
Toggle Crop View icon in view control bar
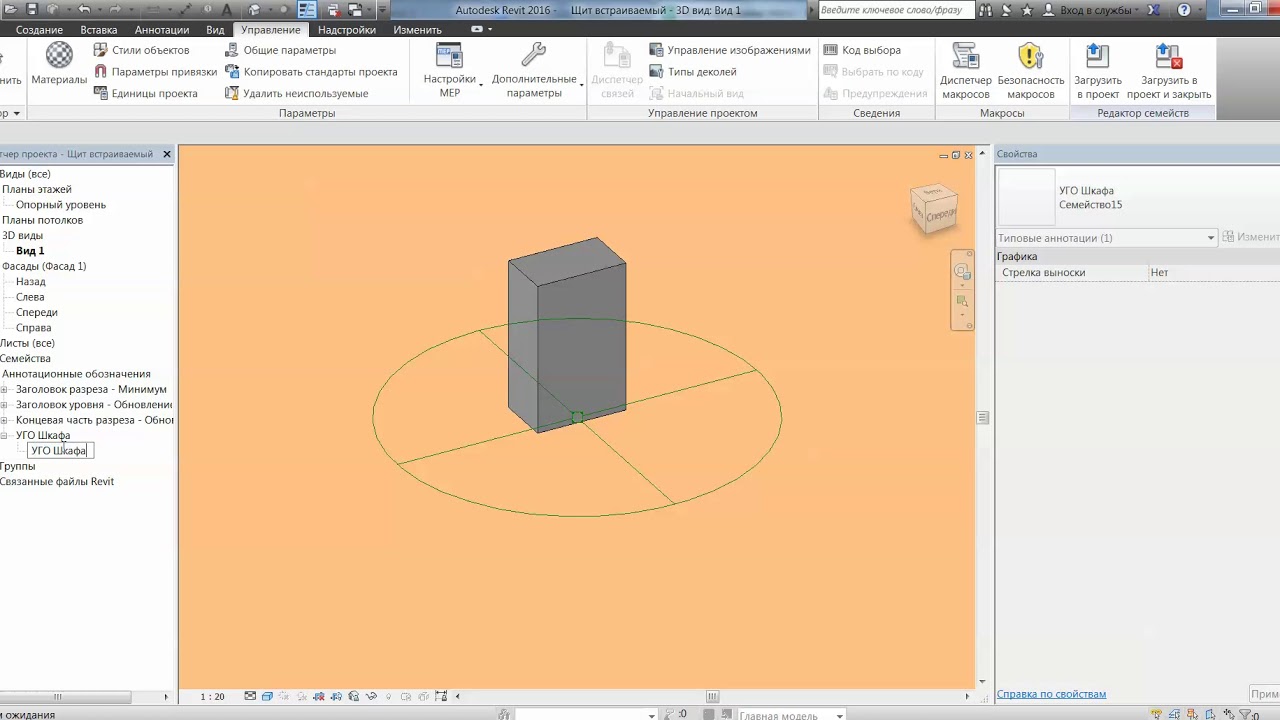click(320, 696)
